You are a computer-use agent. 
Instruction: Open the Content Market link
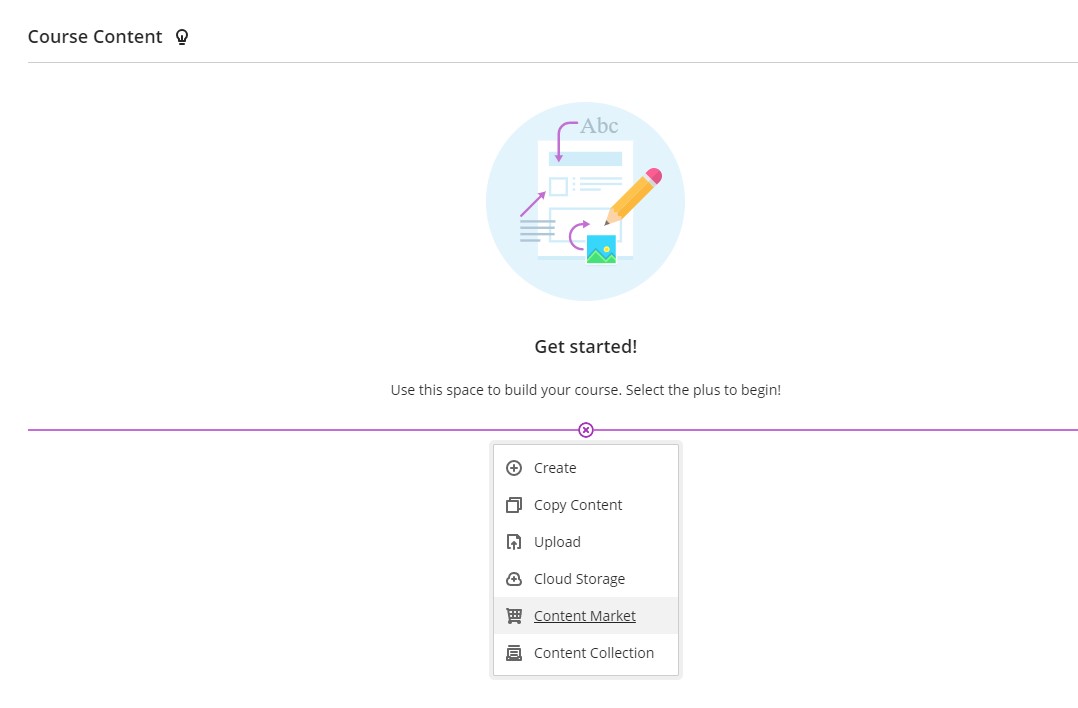point(586,616)
